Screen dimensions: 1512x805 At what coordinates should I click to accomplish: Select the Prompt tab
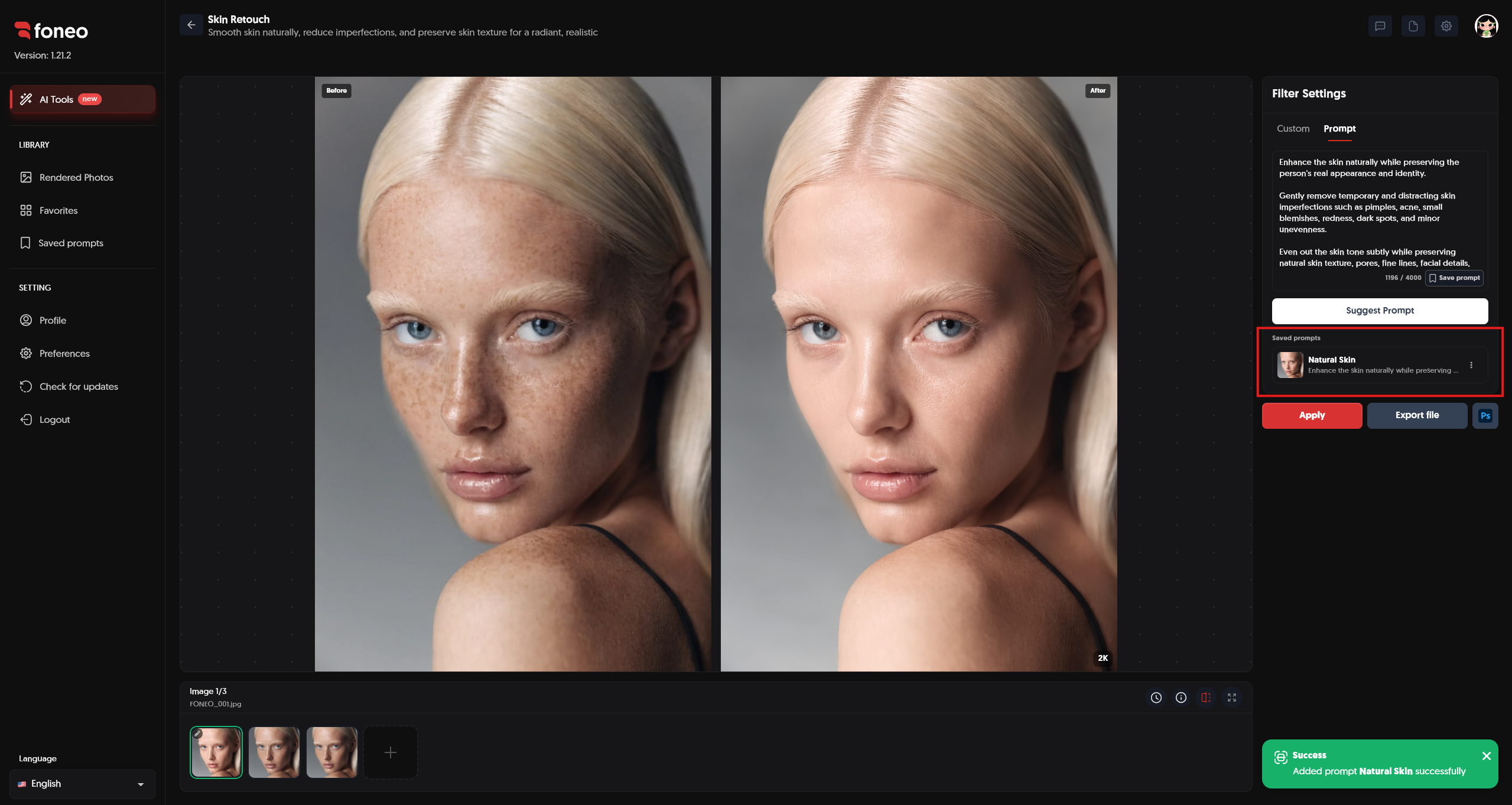(1339, 128)
